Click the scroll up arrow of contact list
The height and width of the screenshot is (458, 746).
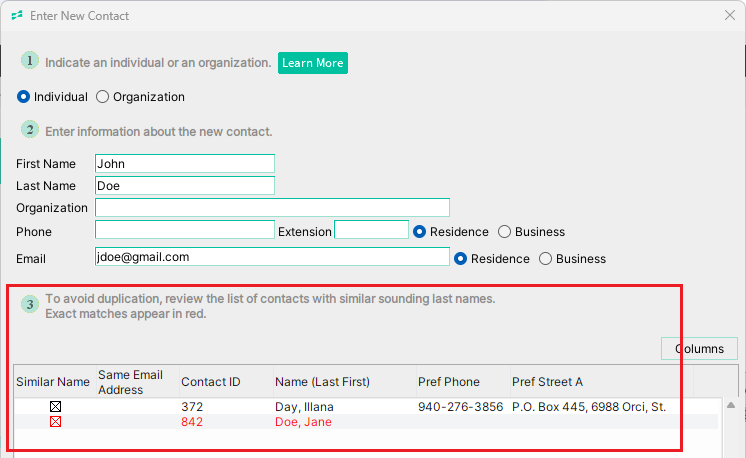[731, 406]
